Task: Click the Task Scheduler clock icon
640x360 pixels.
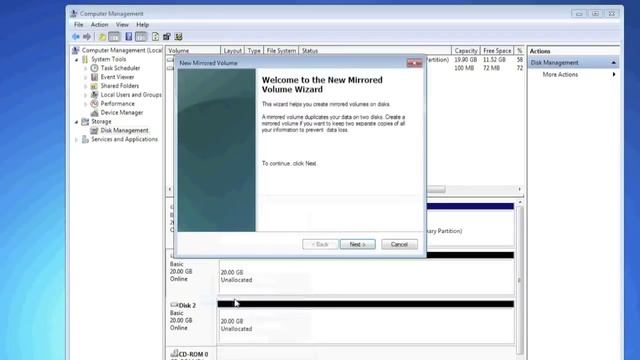Action: tap(94, 68)
